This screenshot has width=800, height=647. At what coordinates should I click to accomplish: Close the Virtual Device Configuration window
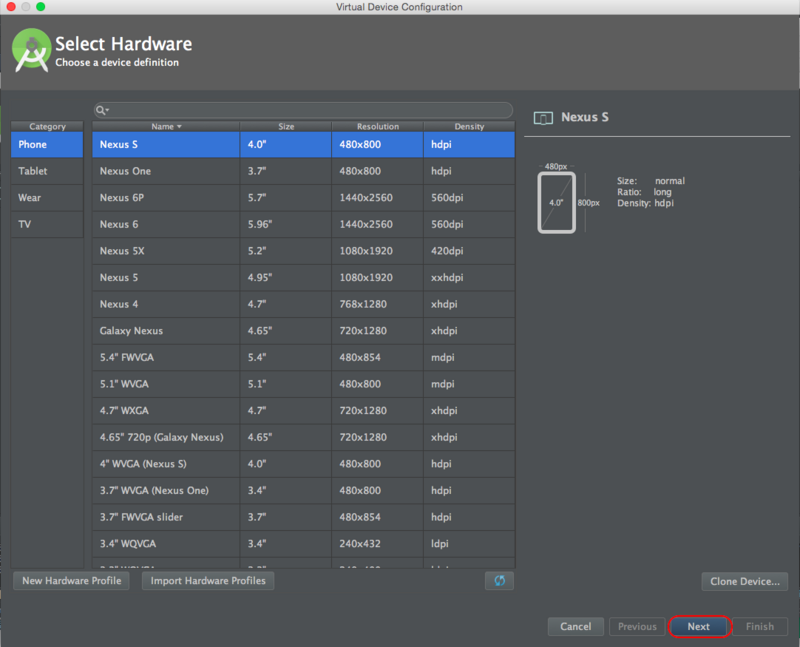pyautogui.click(x=11, y=7)
